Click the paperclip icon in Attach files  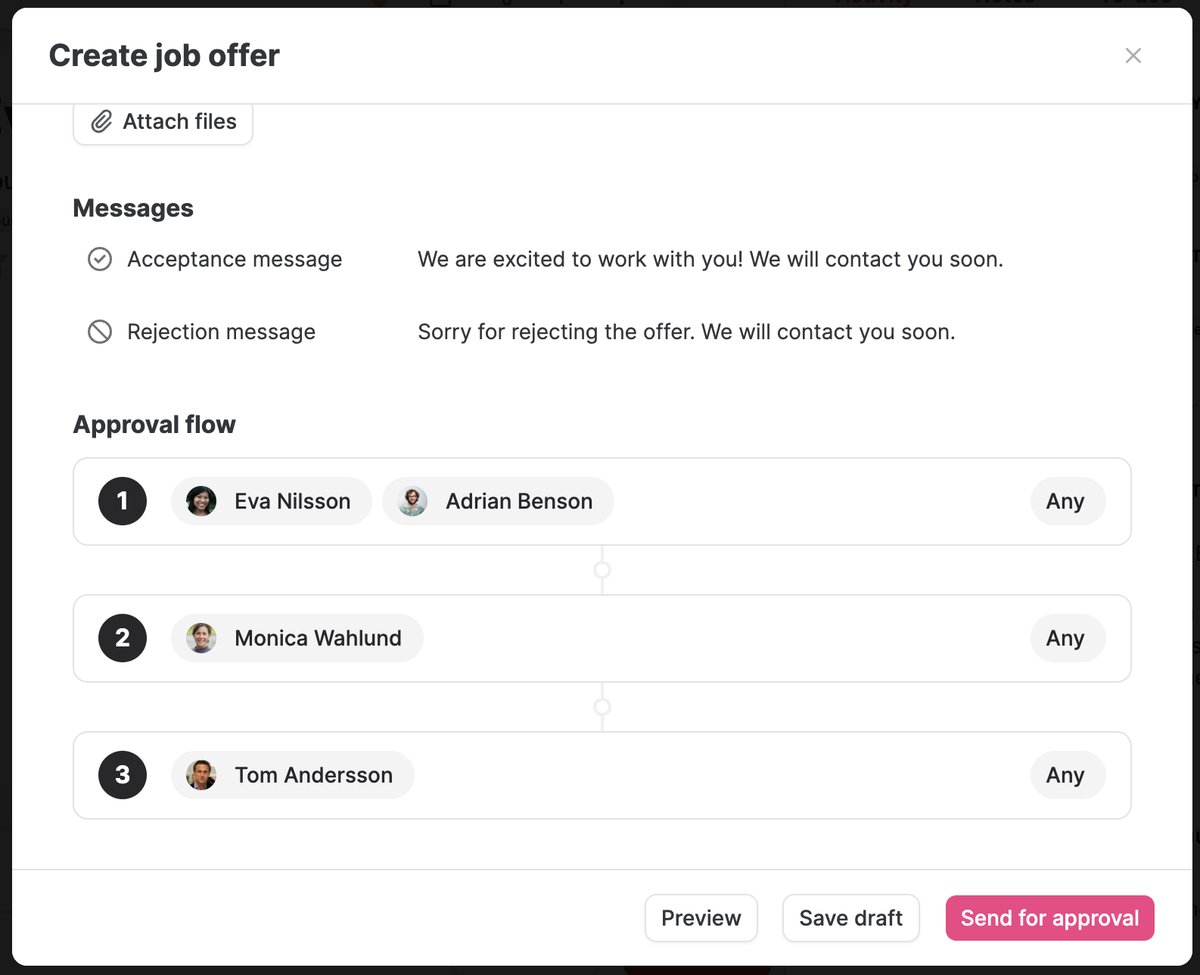tap(101, 122)
